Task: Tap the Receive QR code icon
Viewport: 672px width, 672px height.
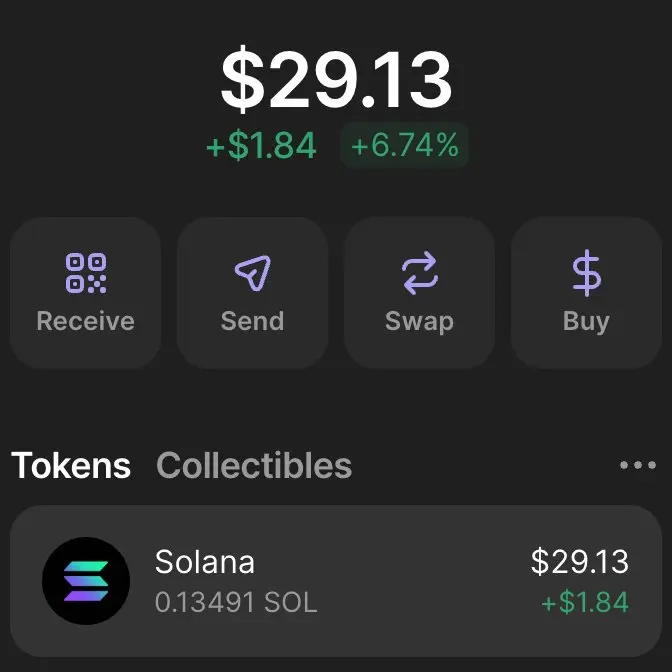Action: coord(86,273)
